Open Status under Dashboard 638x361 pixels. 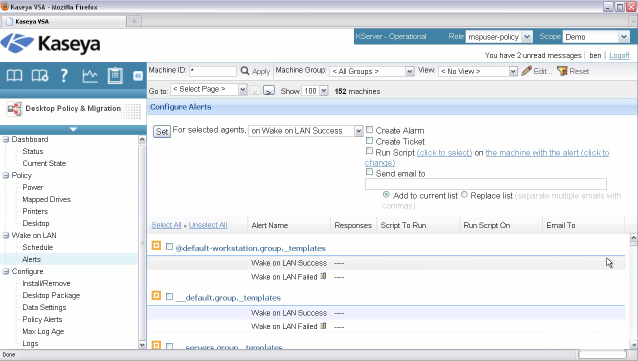pyautogui.click(x=33, y=151)
